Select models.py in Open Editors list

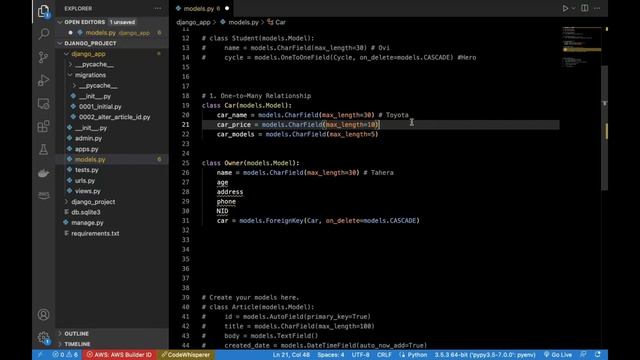coord(112,33)
